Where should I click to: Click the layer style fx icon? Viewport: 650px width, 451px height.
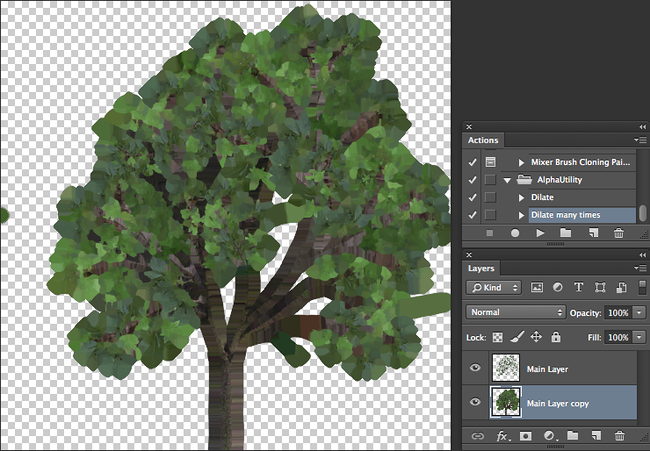click(503, 436)
